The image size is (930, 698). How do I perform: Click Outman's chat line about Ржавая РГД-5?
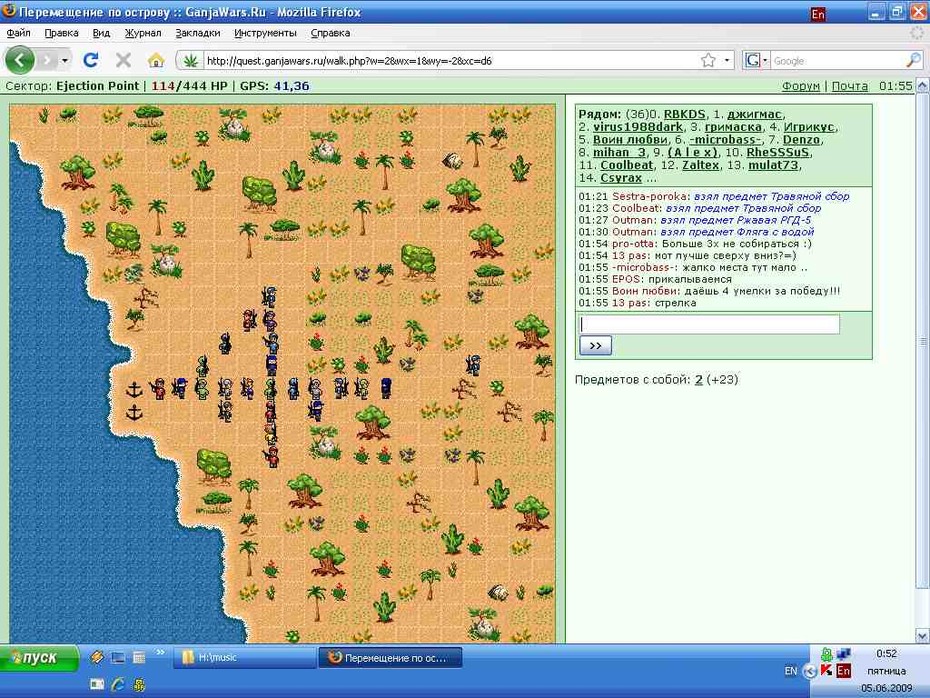[695, 220]
